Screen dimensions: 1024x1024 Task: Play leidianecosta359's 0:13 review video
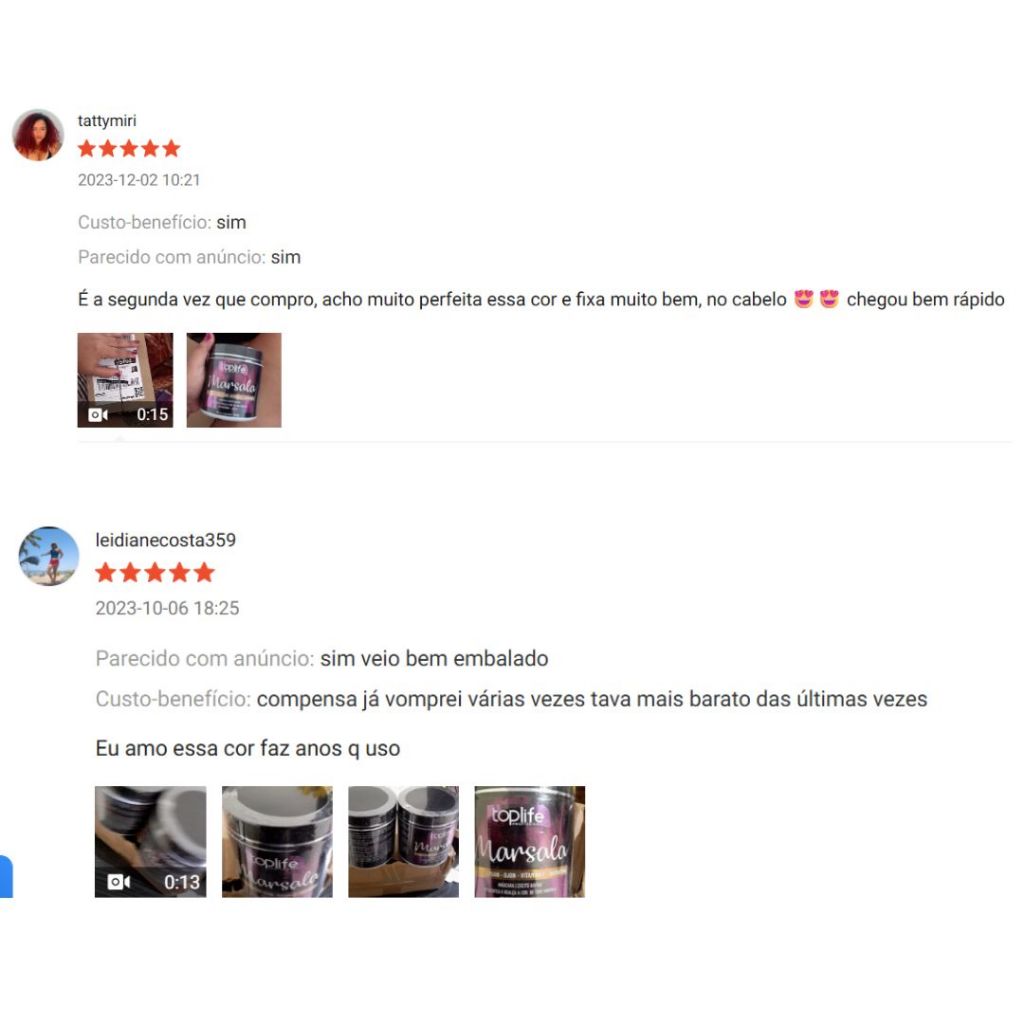(150, 842)
